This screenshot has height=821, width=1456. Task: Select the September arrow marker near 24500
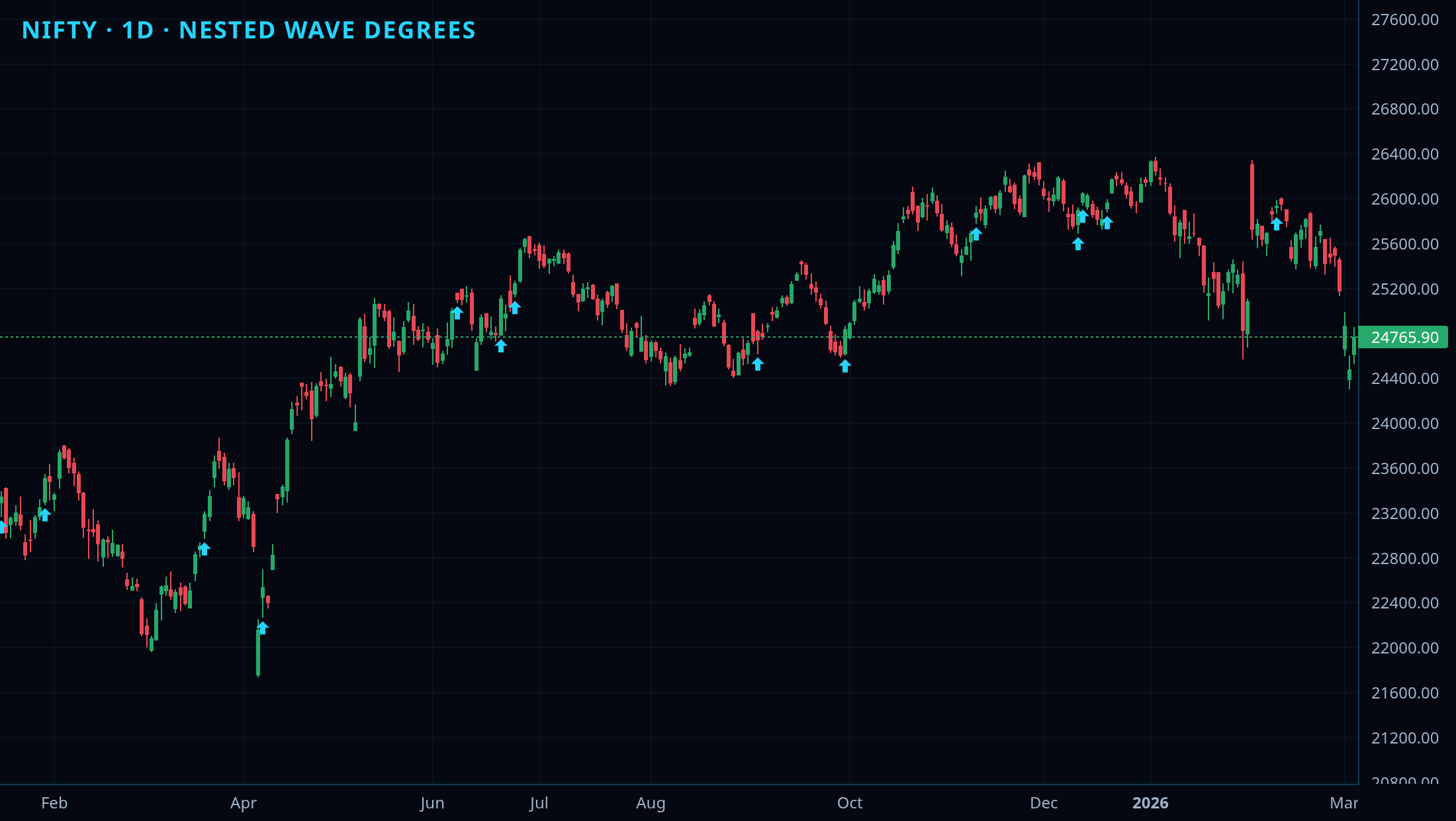click(x=758, y=363)
